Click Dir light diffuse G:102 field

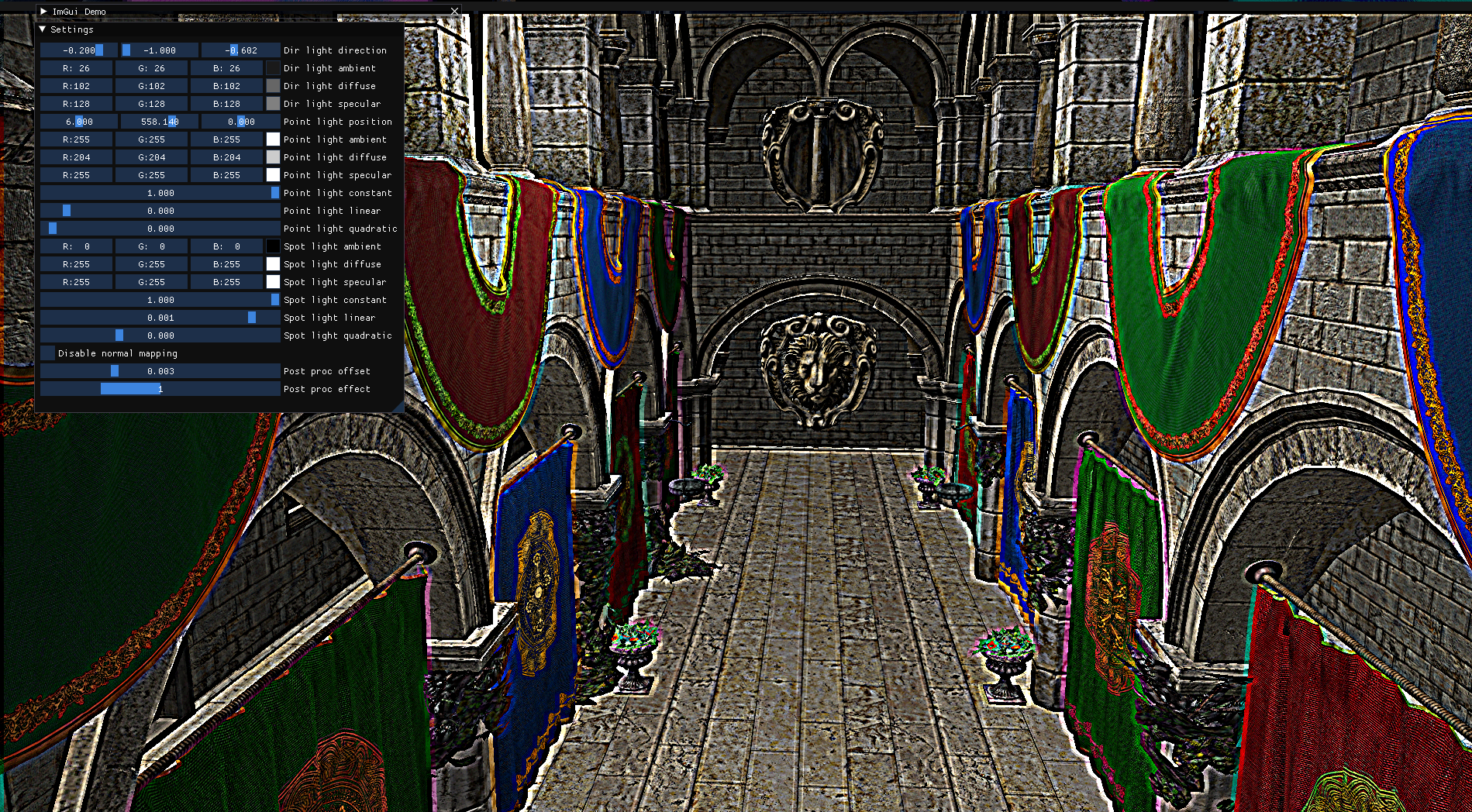point(151,86)
